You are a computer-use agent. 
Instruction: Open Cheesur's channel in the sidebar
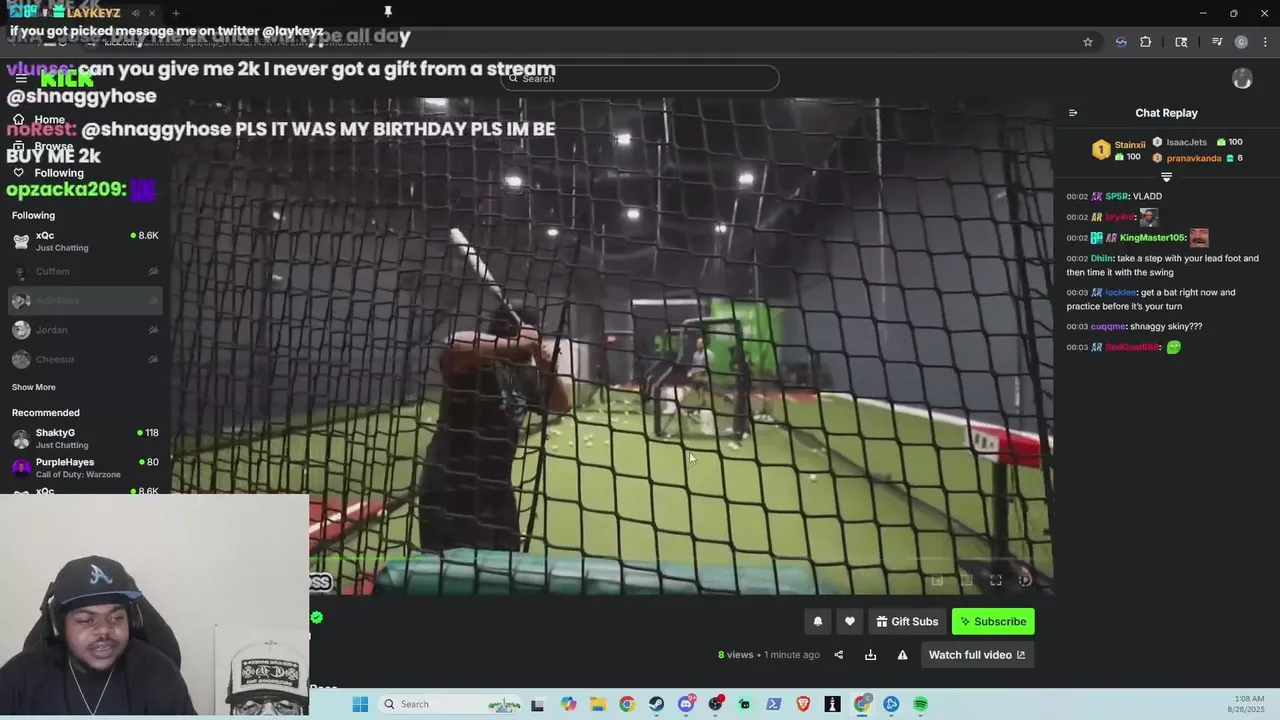pyautogui.click(x=85, y=359)
